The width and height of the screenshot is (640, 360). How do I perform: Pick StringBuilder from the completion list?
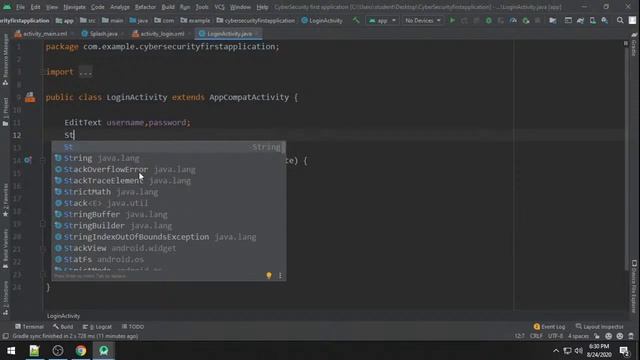169,226
